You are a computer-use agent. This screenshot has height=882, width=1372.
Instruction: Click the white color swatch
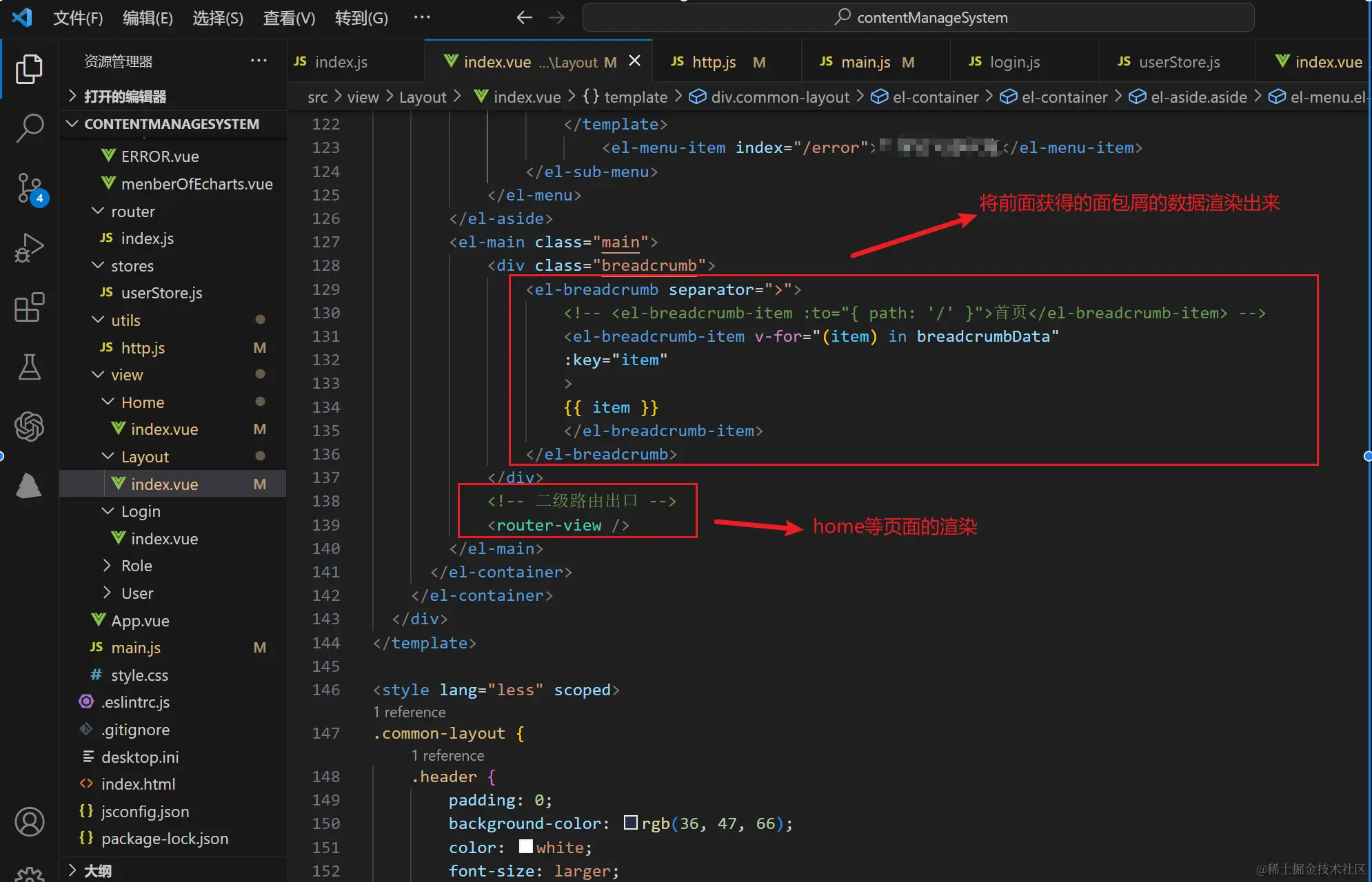click(525, 847)
